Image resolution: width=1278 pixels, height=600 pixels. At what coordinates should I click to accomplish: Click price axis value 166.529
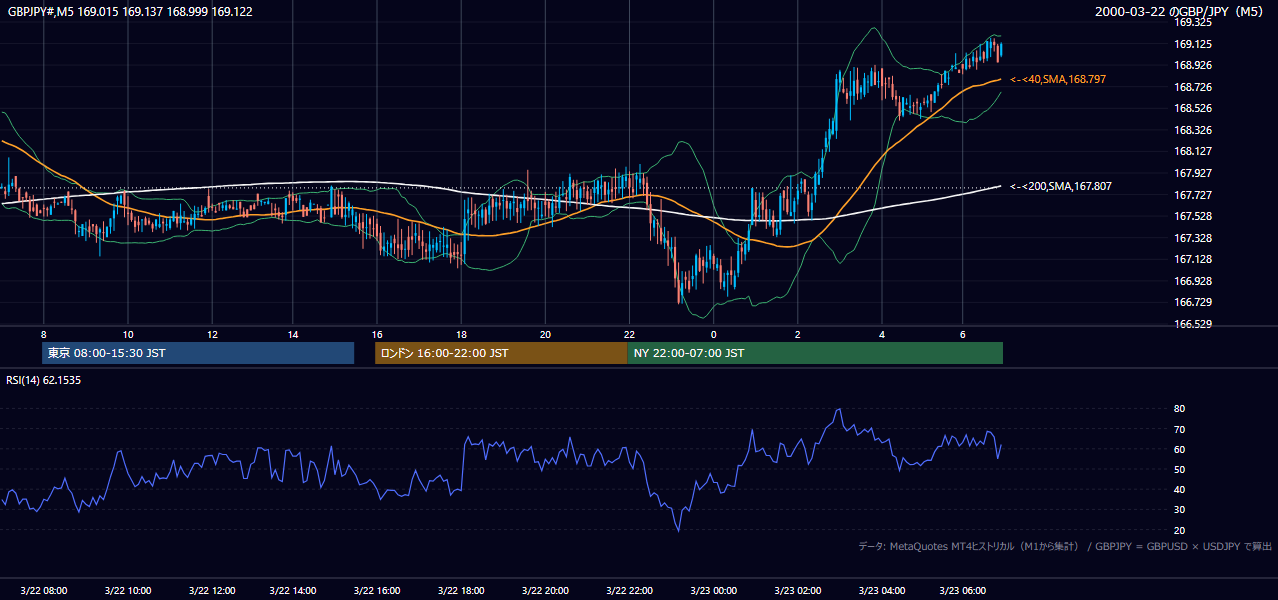pos(1193,324)
